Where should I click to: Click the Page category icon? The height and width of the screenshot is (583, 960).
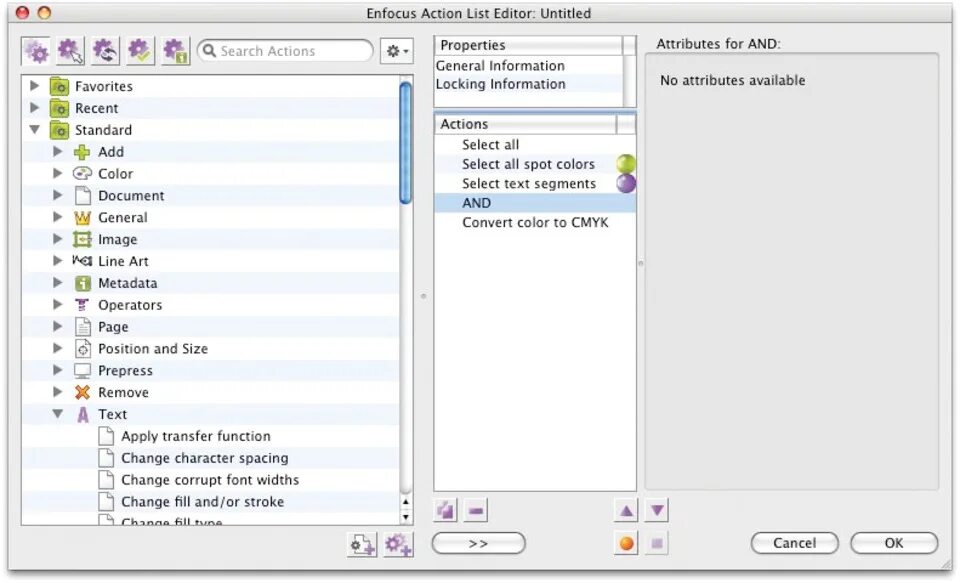[x=83, y=326]
